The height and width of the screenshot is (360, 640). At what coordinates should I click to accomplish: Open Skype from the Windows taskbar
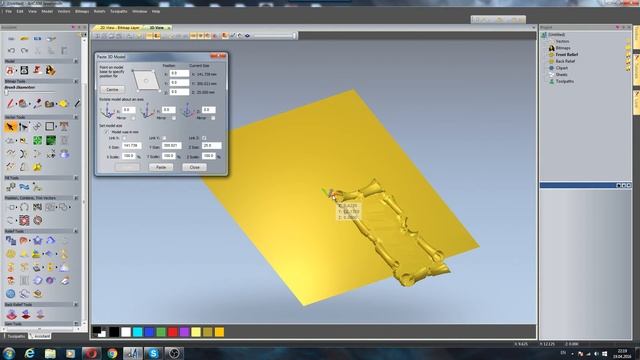153,353
